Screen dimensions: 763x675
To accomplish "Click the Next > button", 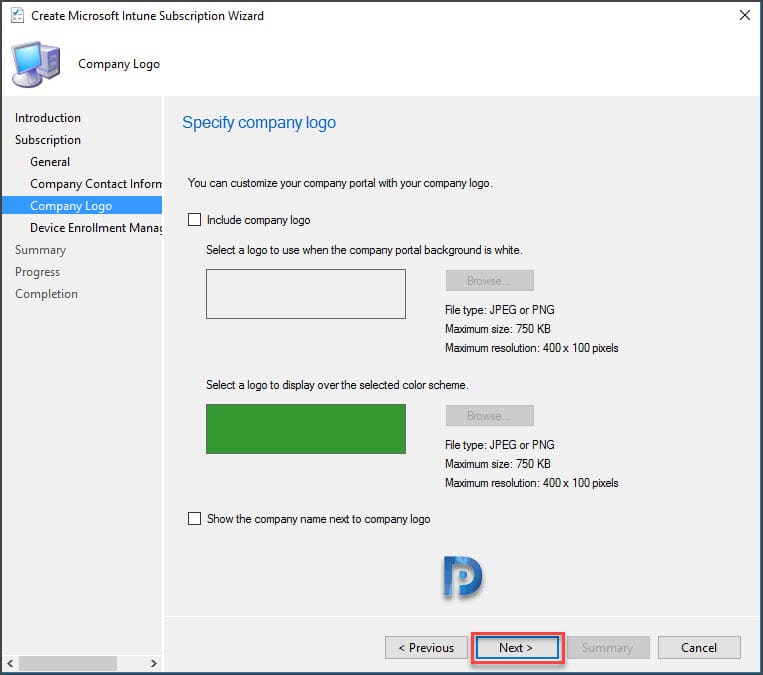I will 517,648.
